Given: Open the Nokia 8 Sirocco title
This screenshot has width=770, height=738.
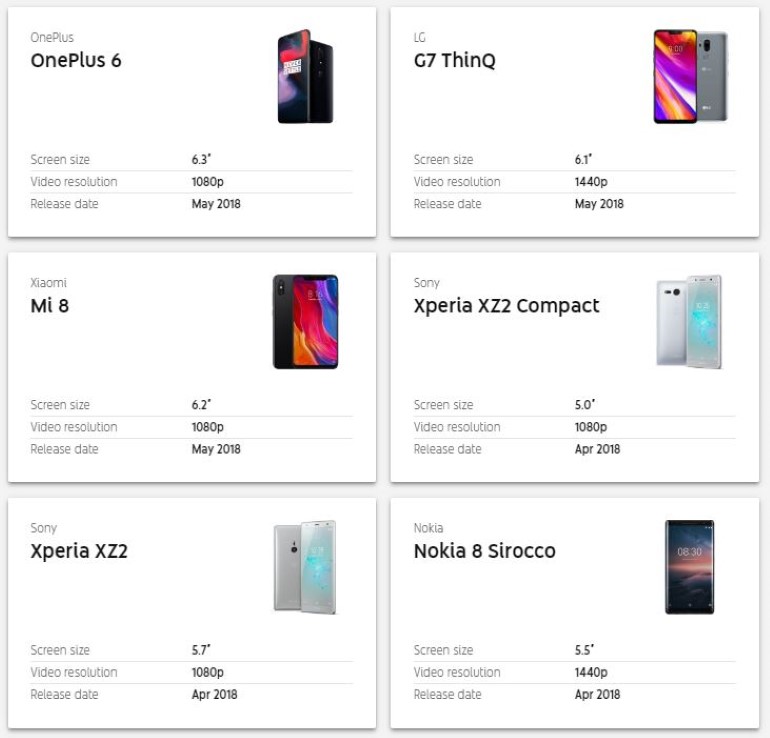Looking at the screenshot, I should (x=484, y=550).
